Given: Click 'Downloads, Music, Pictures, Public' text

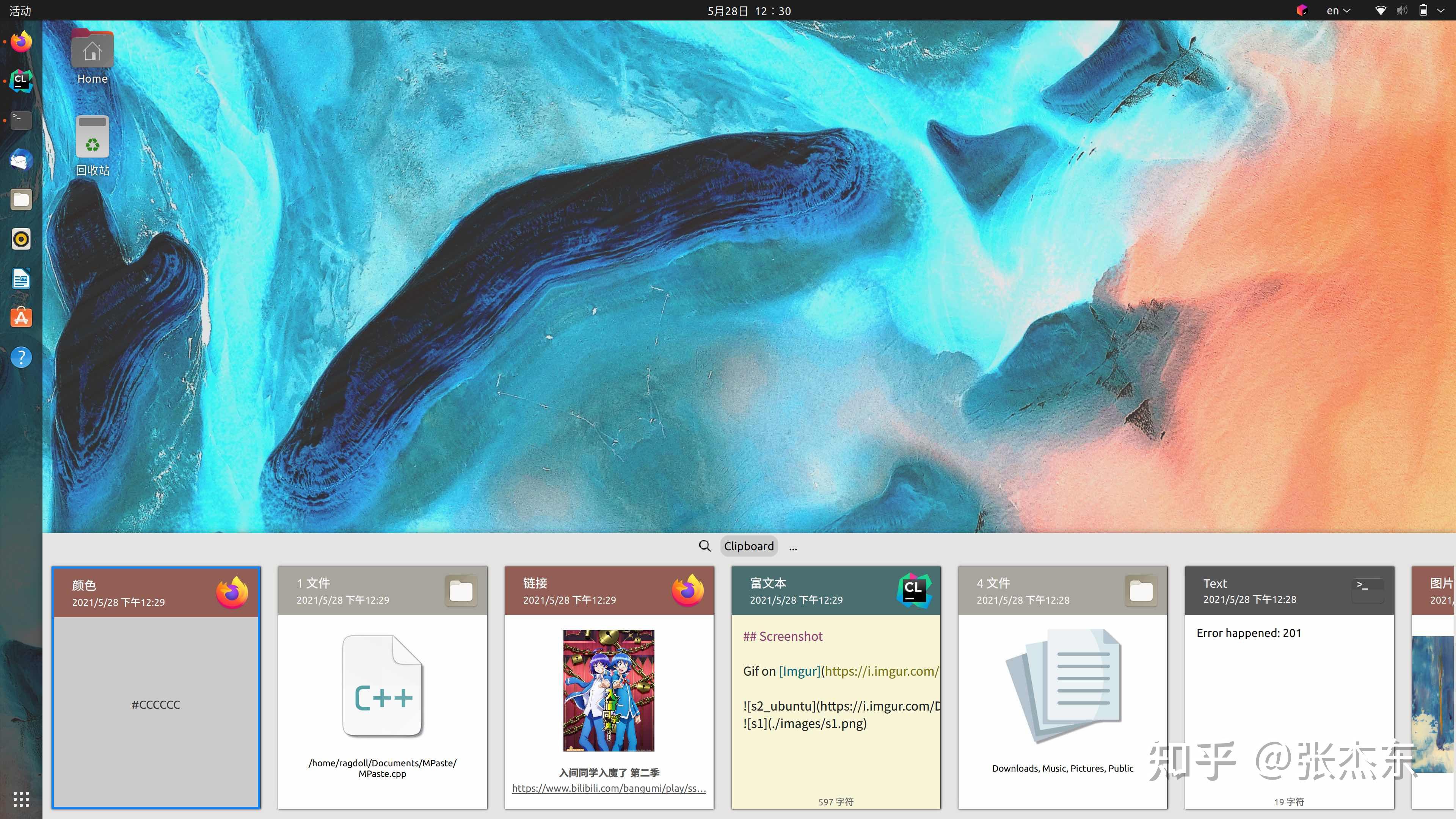Looking at the screenshot, I should click(x=1062, y=768).
